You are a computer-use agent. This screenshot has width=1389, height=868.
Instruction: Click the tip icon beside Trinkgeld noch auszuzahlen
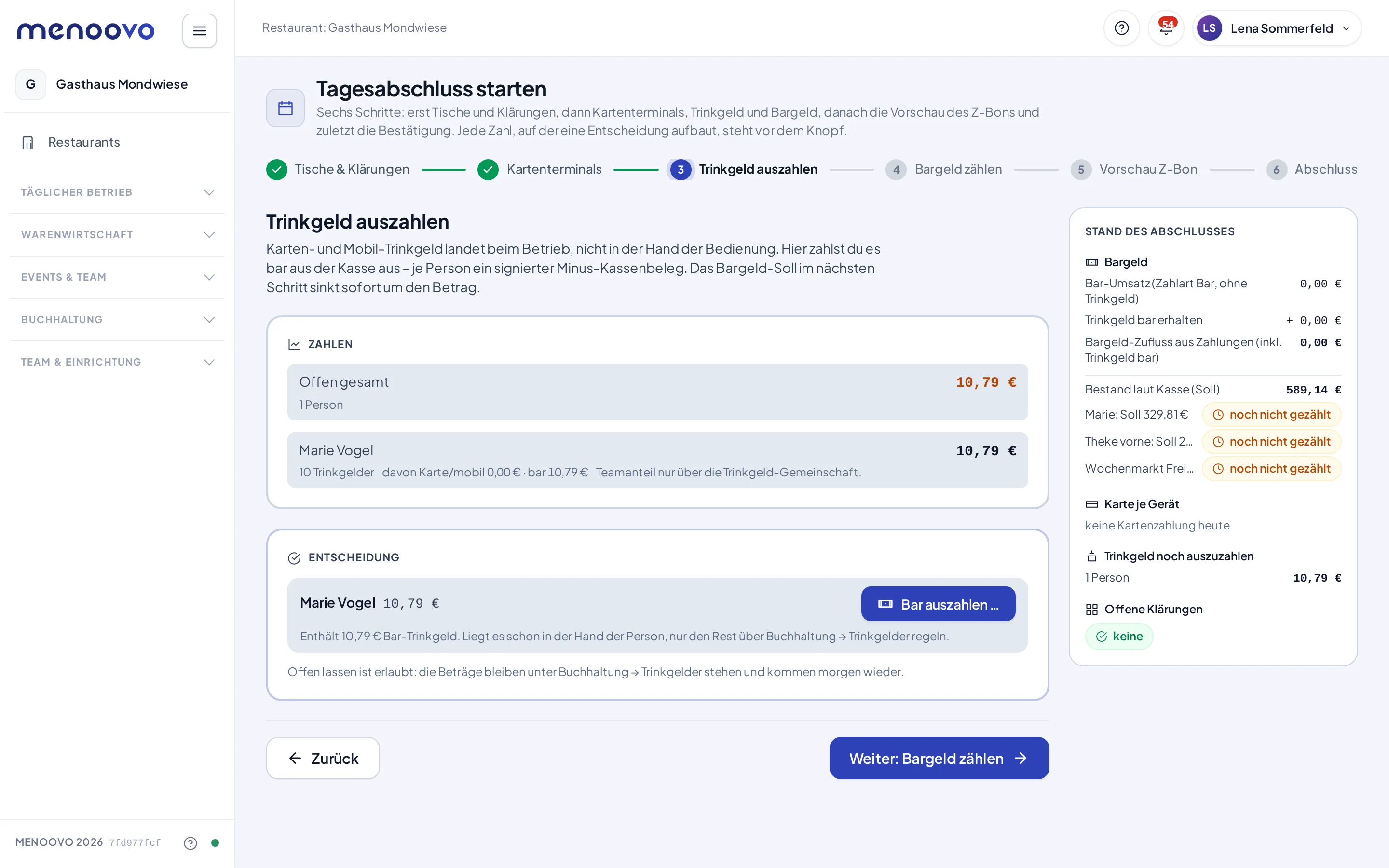point(1092,556)
